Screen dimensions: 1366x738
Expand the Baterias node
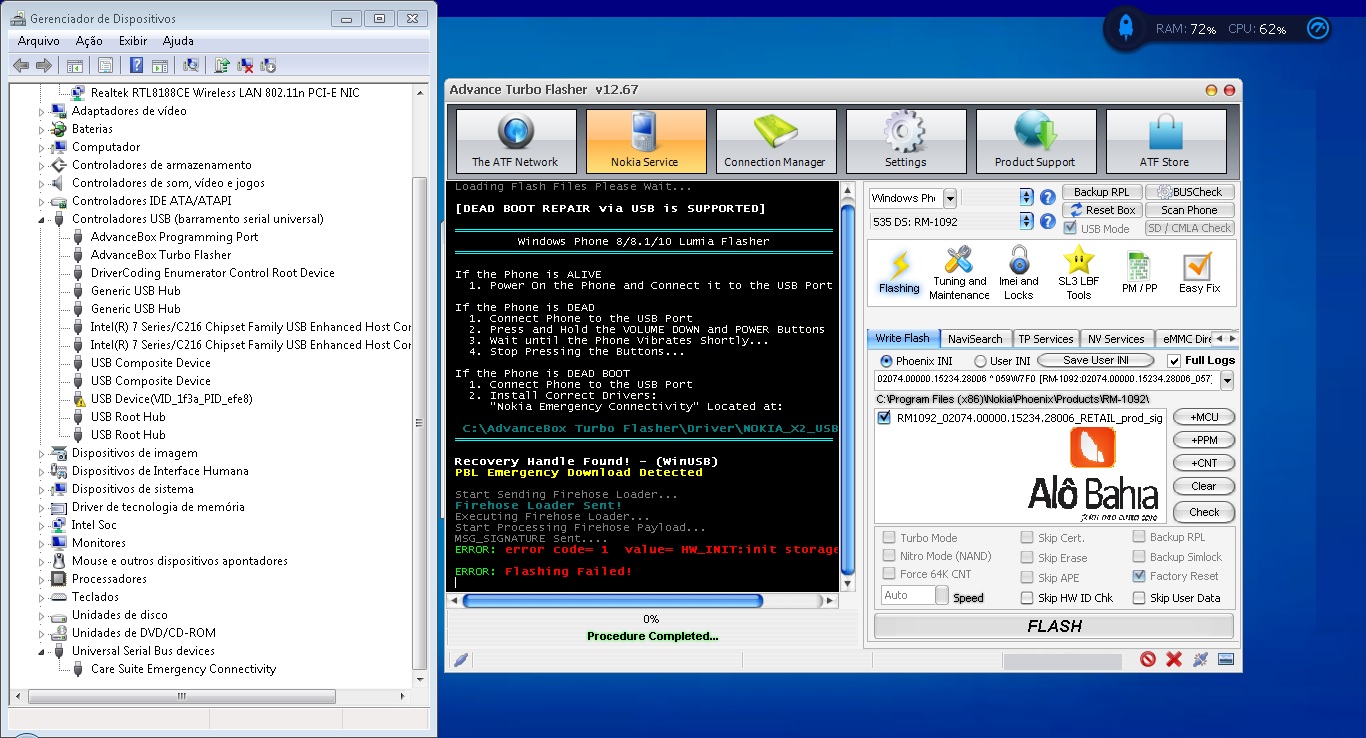coord(42,129)
